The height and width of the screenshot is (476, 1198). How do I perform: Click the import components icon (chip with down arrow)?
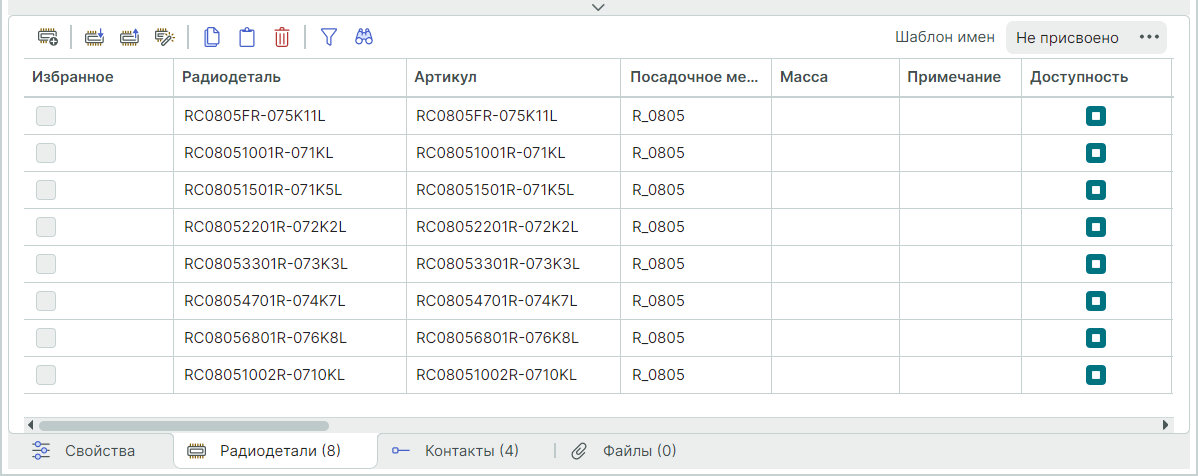[x=94, y=37]
